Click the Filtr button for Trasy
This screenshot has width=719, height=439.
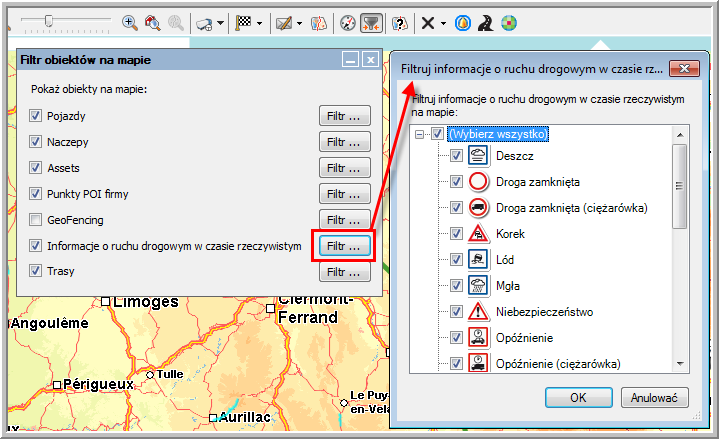tap(345, 271)
